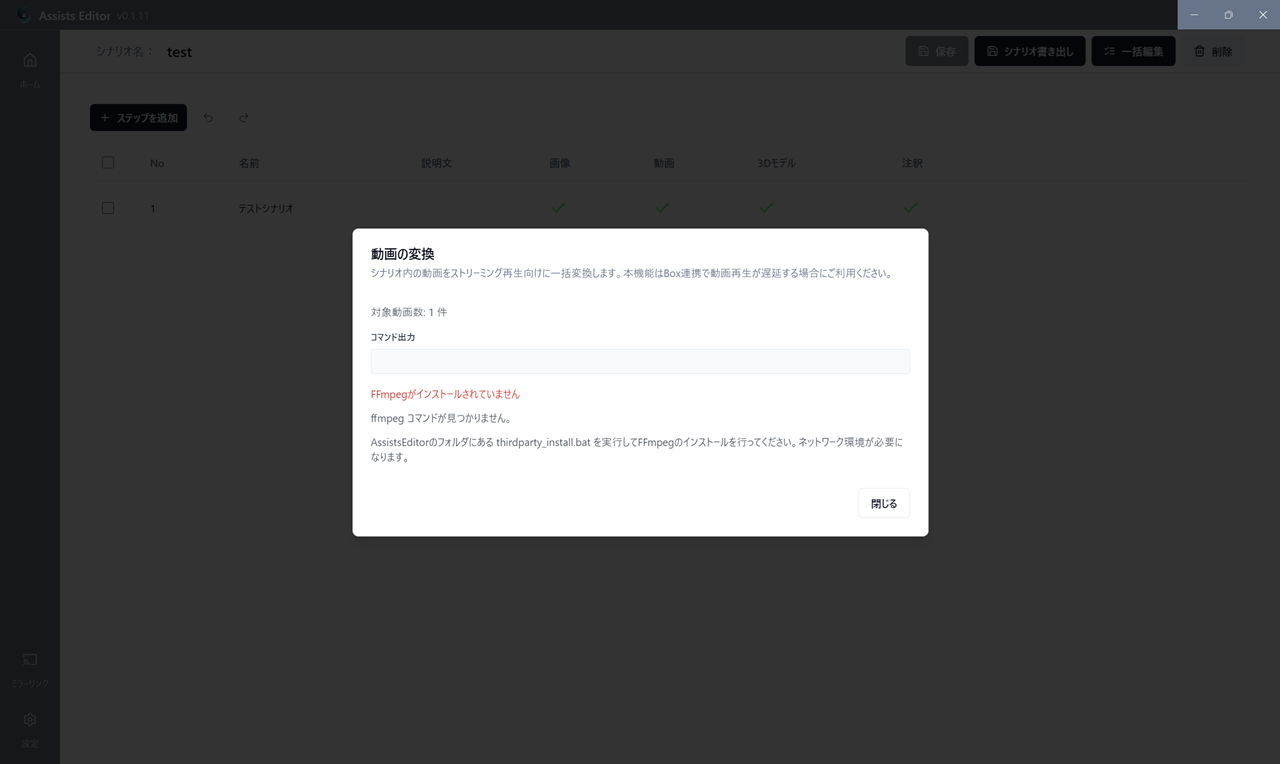Click the 削除 trash icon button
Image resolution: width=1280 pixels, height=764 pixels.
coord(1213,51)
